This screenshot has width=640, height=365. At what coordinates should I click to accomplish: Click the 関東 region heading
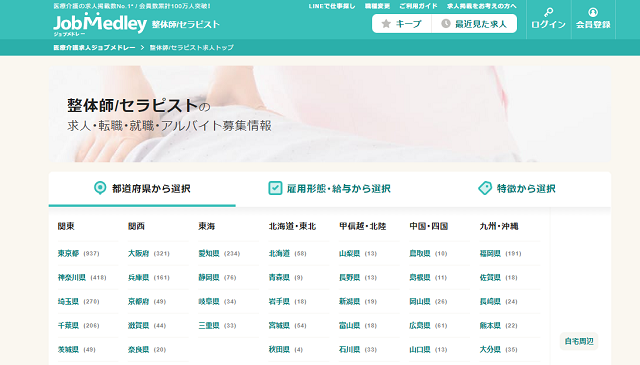pyautogui.click(x=66, y=226)
